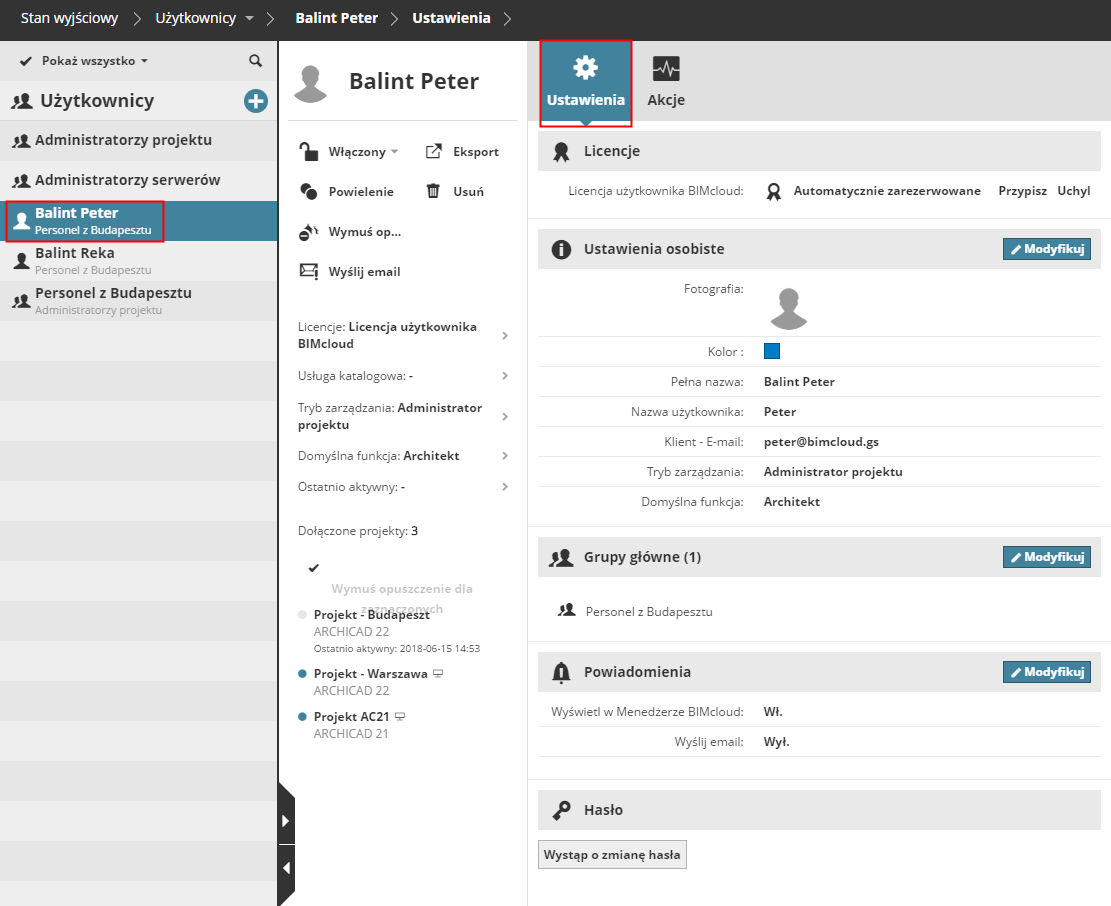The width and height of the screenshot is (1111, 906).
Task: Expand panel with right-pointing arrow handle
Action: pyautogui.click(x=286, y=821)
